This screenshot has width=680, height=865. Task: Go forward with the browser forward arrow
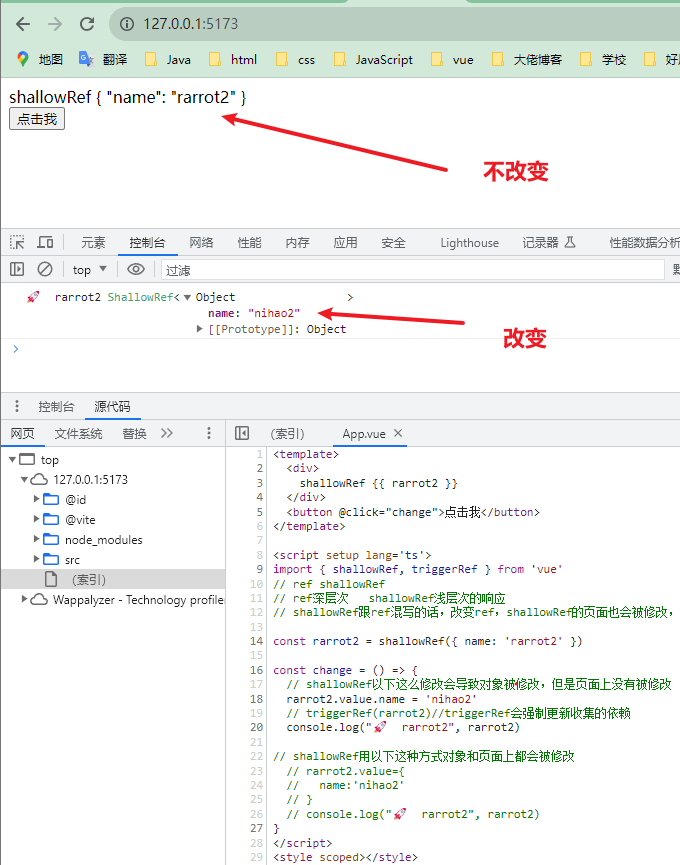click(55, 24)
